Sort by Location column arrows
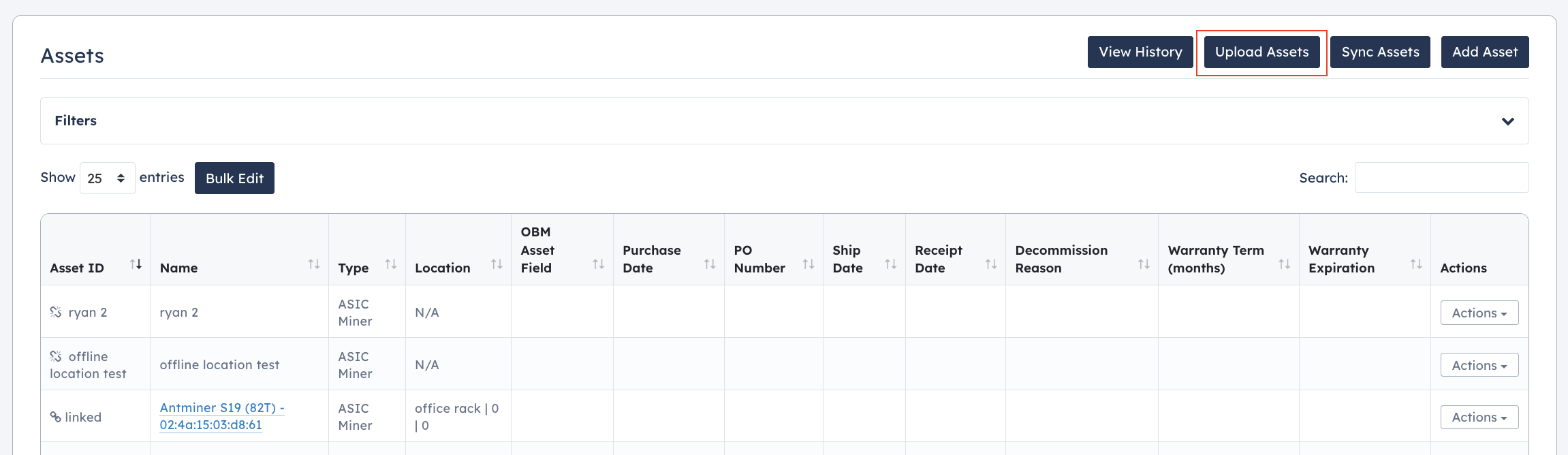Screen dimensions: 1568x455 point(497,264)
